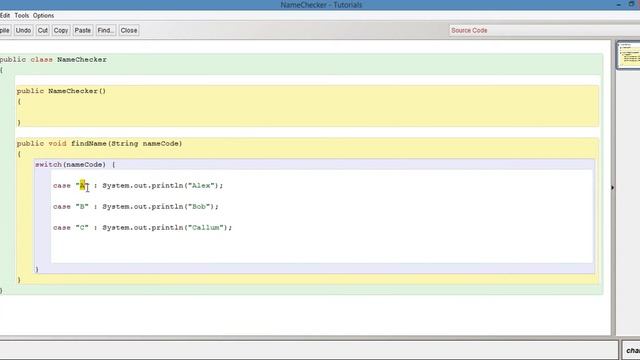Minimize the NameChecker window
The image size is (640, 360).
(619, 4)
